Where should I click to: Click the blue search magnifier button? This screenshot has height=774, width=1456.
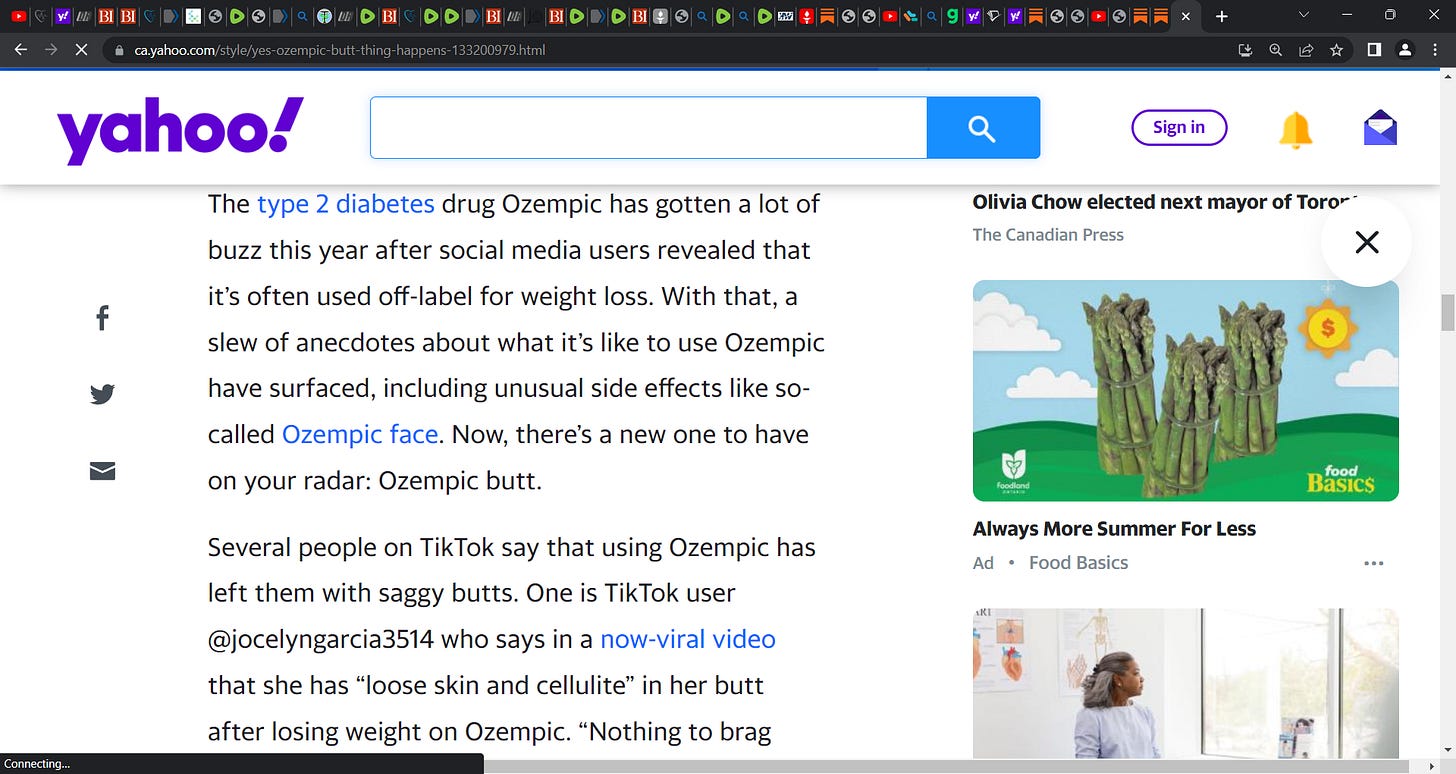983,128
